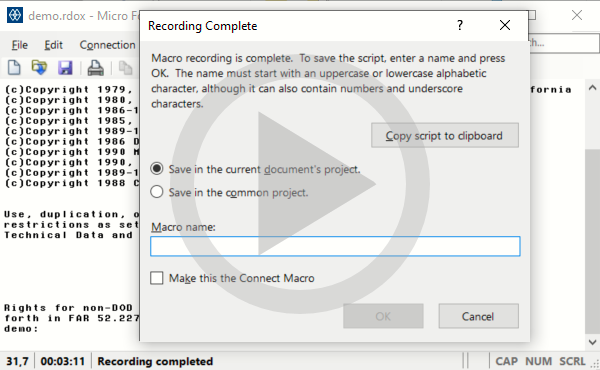Click the terminal scroll up arrow
The width and height of the screenshot is (600, 370).
tap(592, 88)
